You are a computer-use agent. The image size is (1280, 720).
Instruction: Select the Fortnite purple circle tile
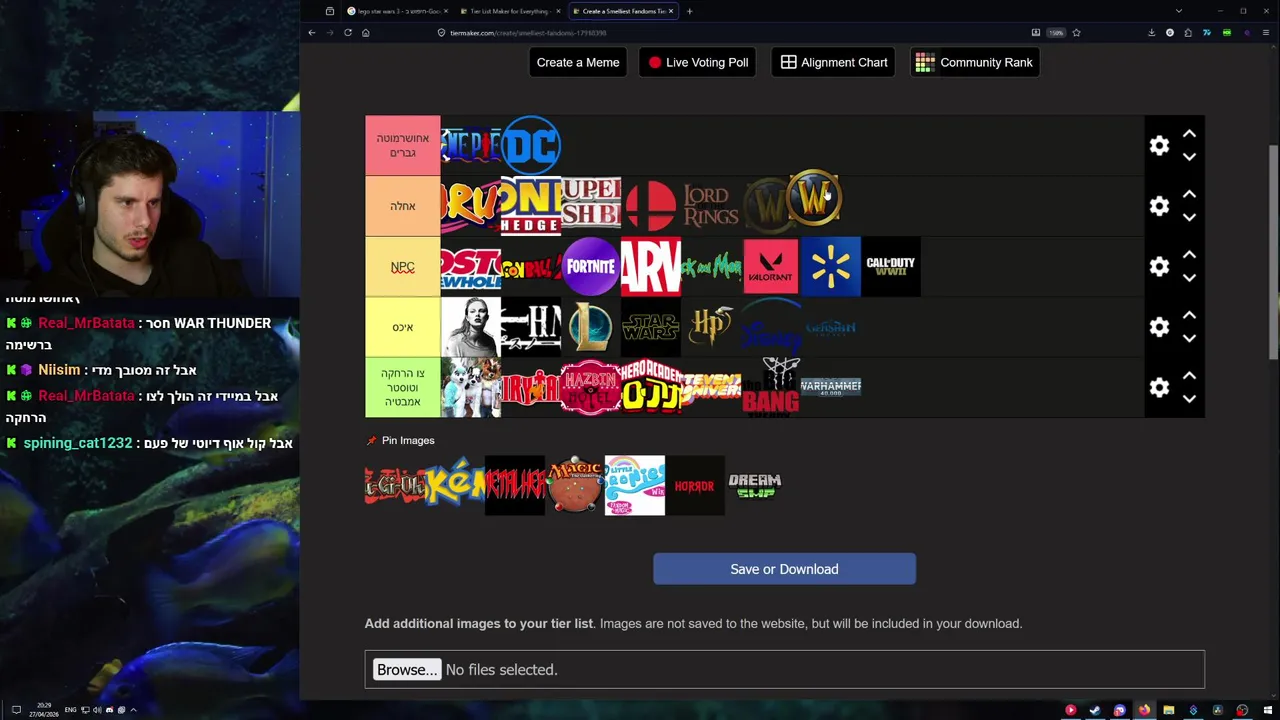pos(591,267)
